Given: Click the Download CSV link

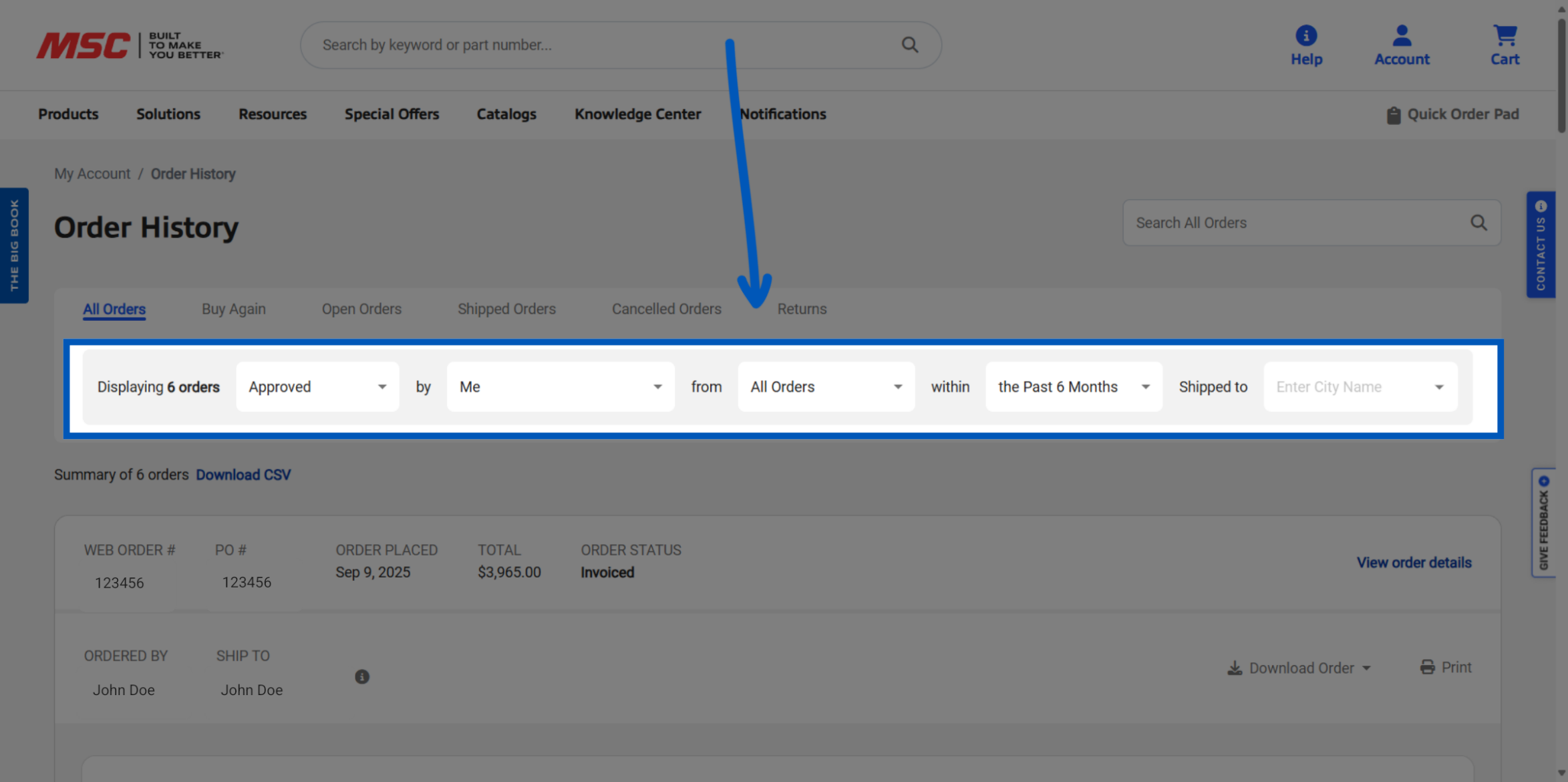Looking at the screenshot, I should point(243,475).
